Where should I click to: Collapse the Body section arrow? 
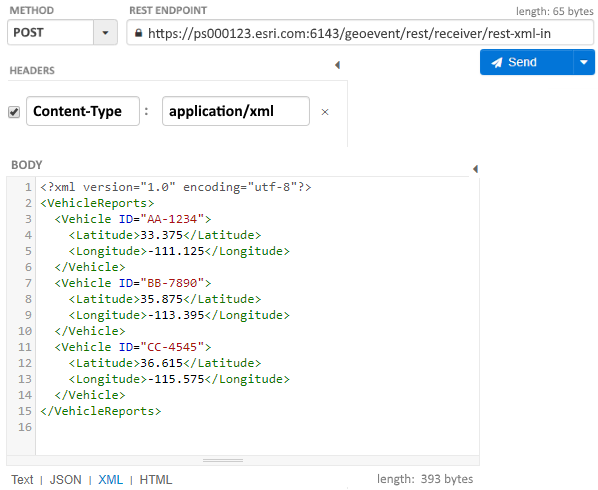[x=475, y=169]
